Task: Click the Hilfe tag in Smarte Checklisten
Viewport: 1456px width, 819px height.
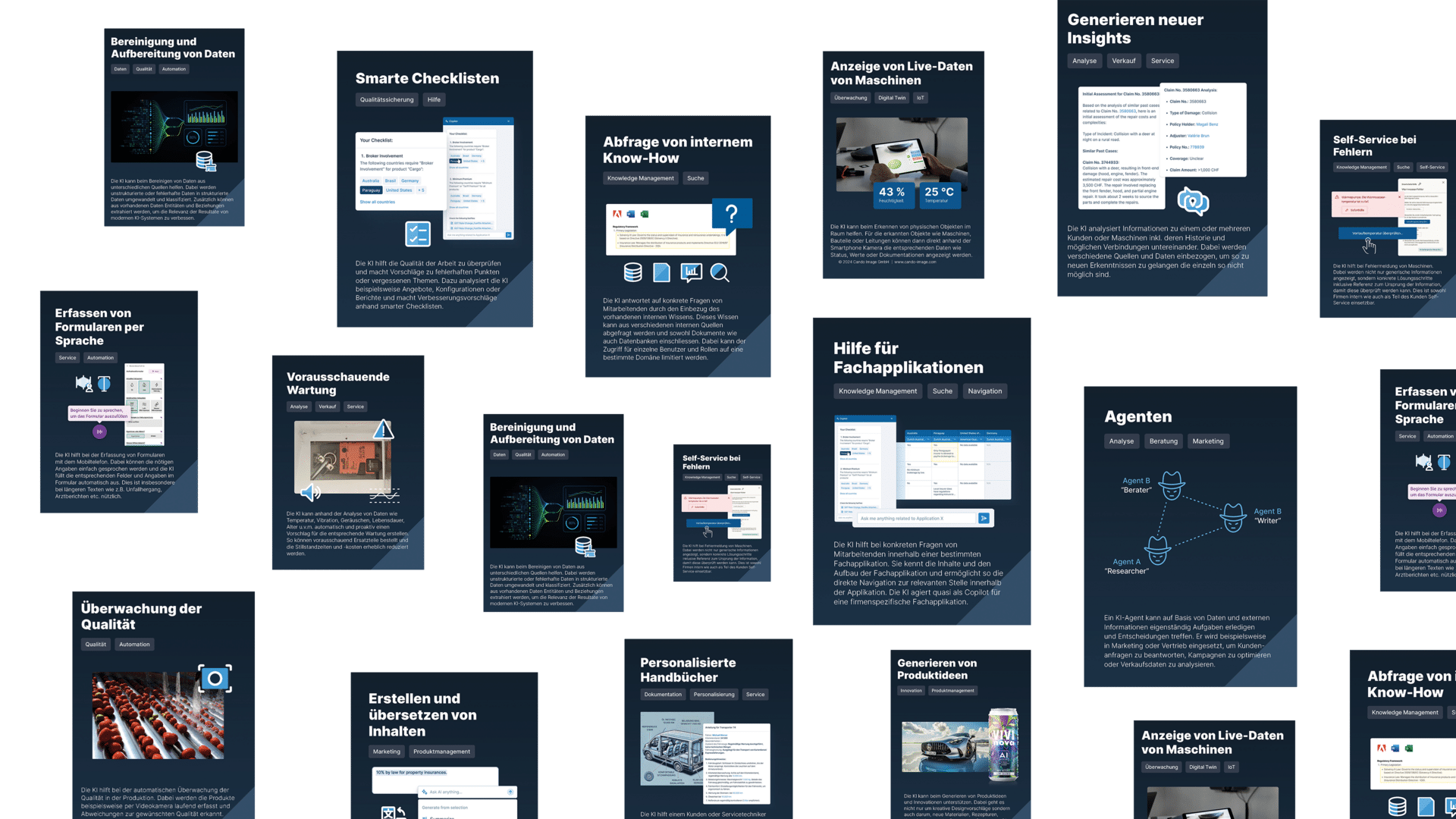Action: 434,99
